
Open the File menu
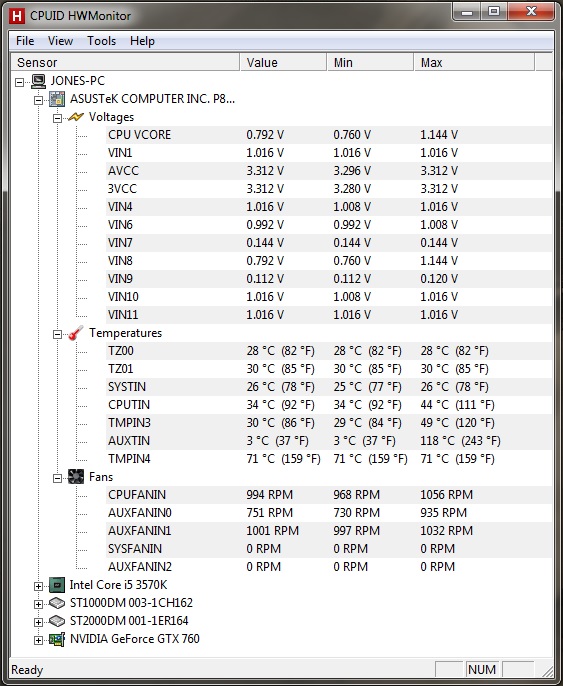25,41
